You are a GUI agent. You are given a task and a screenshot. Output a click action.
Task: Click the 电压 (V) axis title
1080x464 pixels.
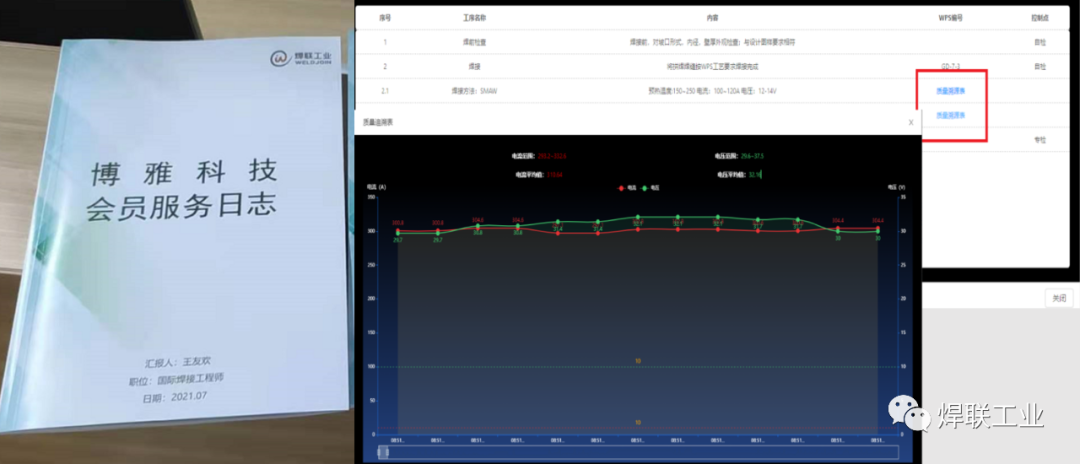coord(895,187)
